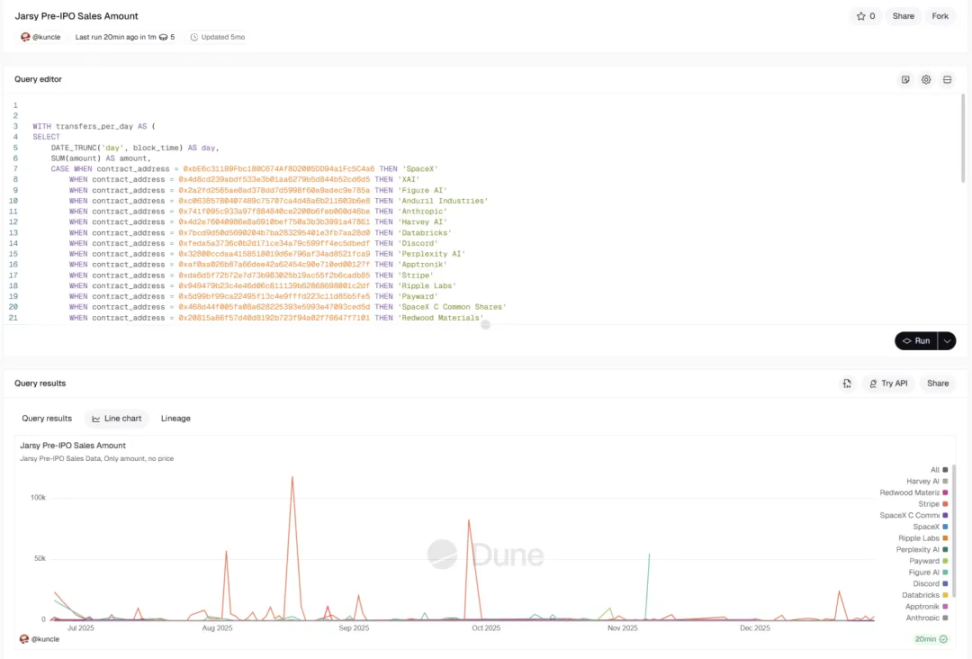Open the Line chart tab
The width and height of the screenshot is (972, 659).
pos(117,418)
